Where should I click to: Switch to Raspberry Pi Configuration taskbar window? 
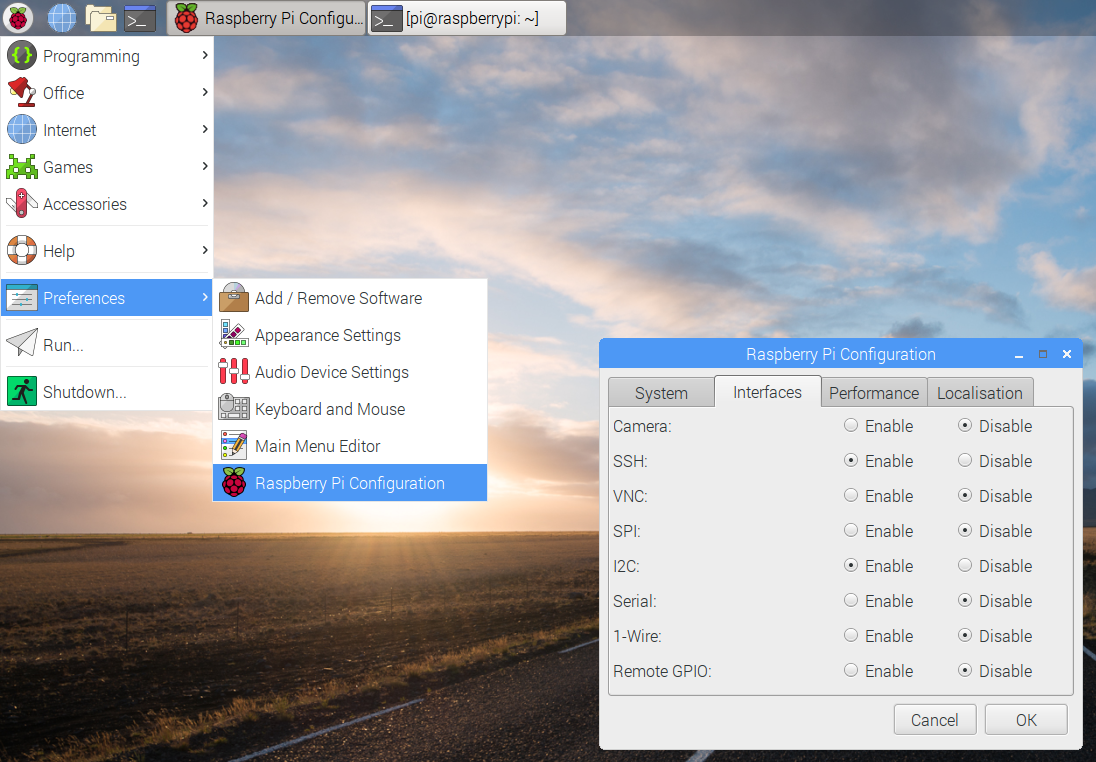[267, 18]
